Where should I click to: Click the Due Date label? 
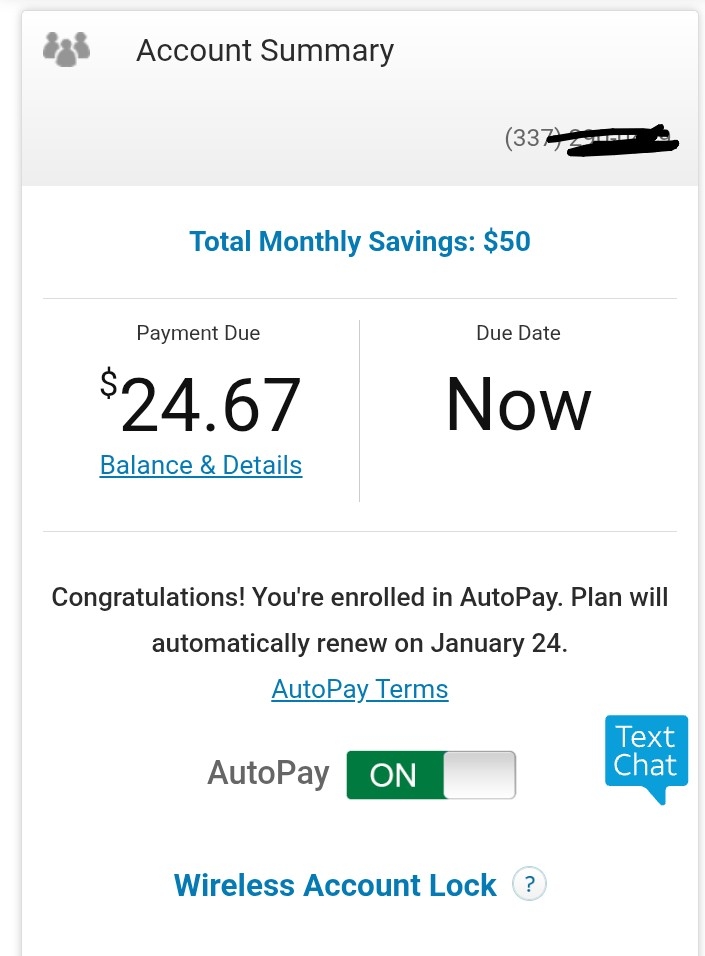(518, 333)
